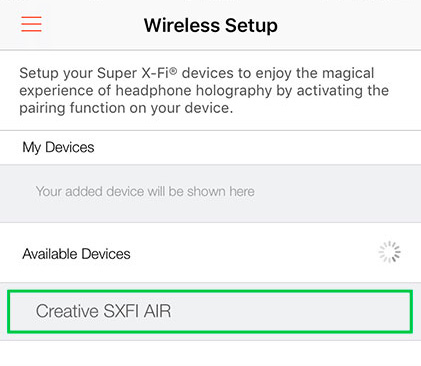Click the Available Devices section header
Screen dimensions: 421x366
(76, 254)
